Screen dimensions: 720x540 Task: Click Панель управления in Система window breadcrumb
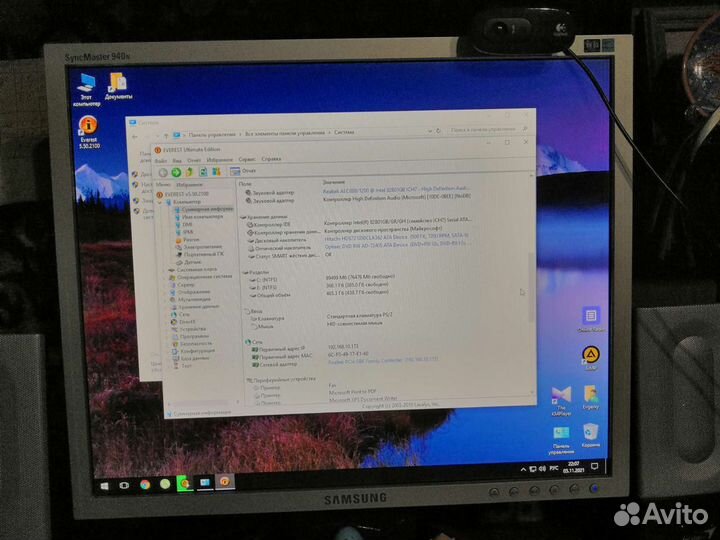point(212,135)
